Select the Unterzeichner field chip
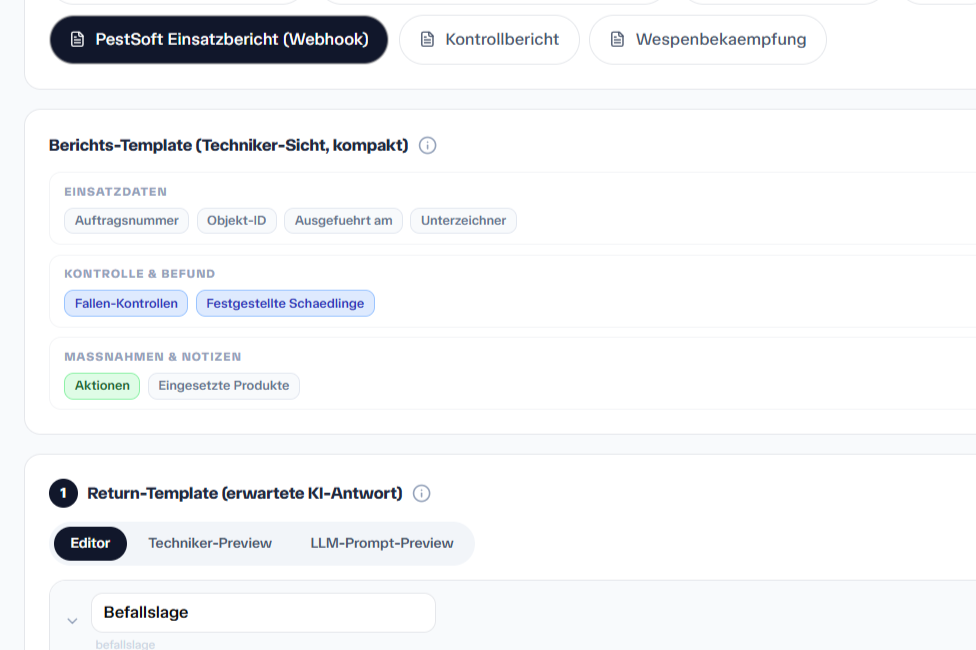The height and width of the screenshot is (650, 976). tap(463, 221)
